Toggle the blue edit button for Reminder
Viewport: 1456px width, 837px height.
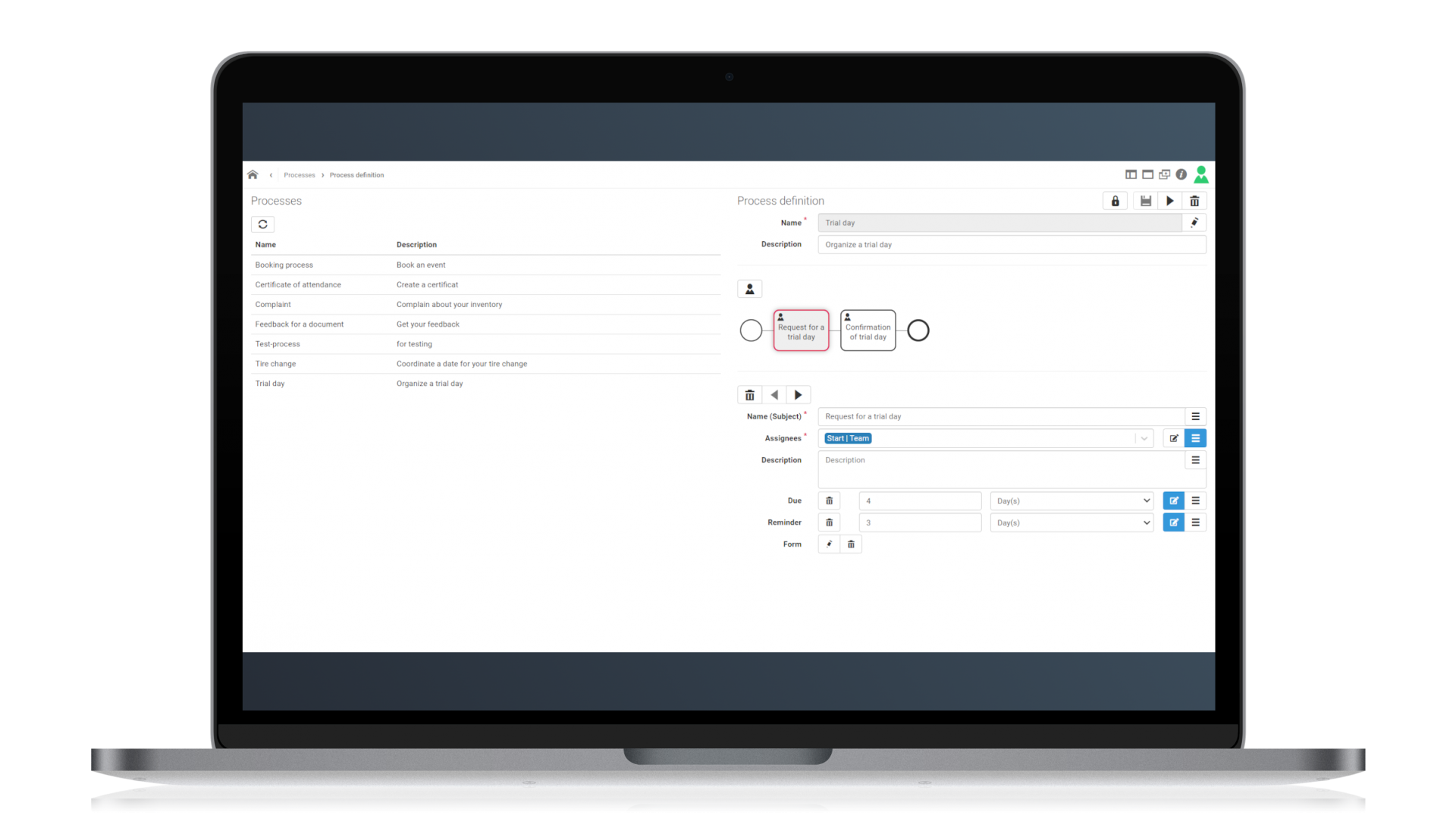pos(1173,523)
